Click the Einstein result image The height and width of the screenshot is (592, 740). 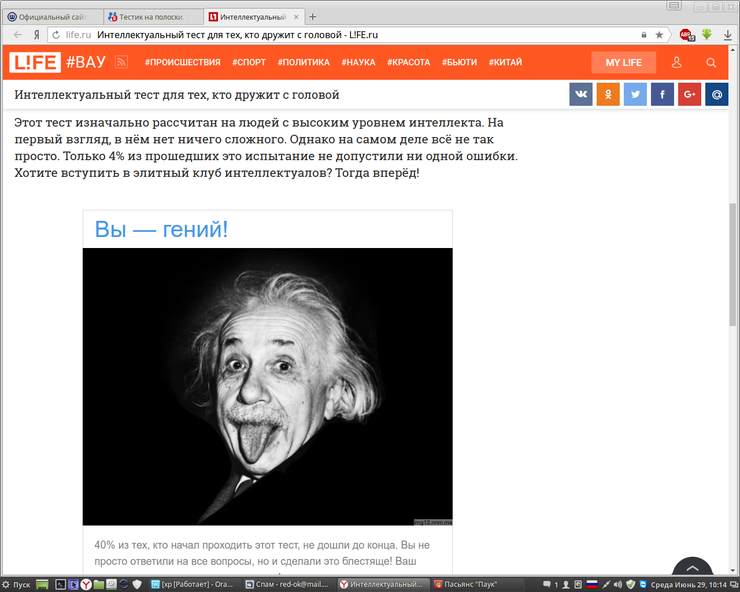(x=267, y=386)
